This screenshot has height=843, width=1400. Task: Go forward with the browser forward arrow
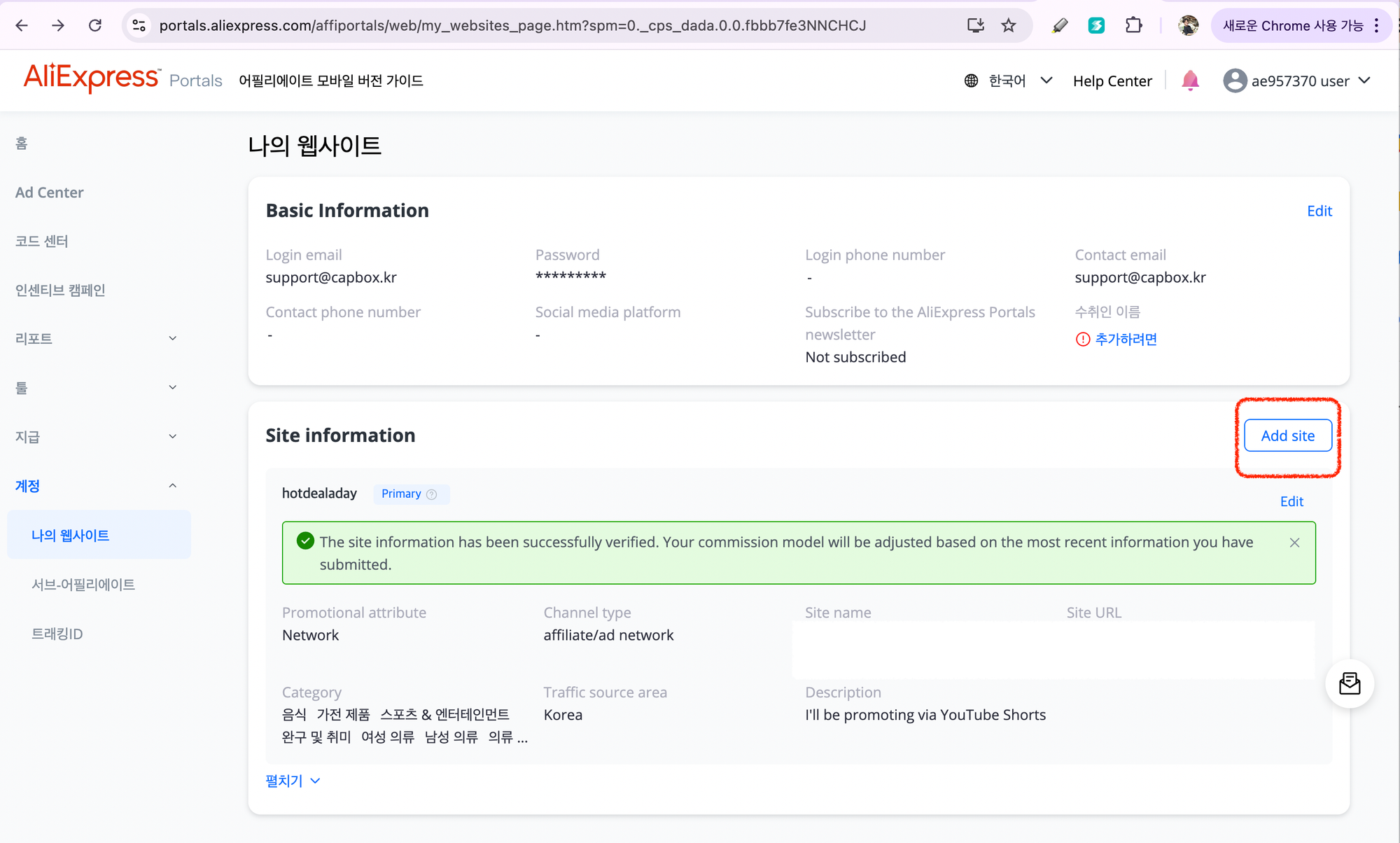[x=58, y=26]
